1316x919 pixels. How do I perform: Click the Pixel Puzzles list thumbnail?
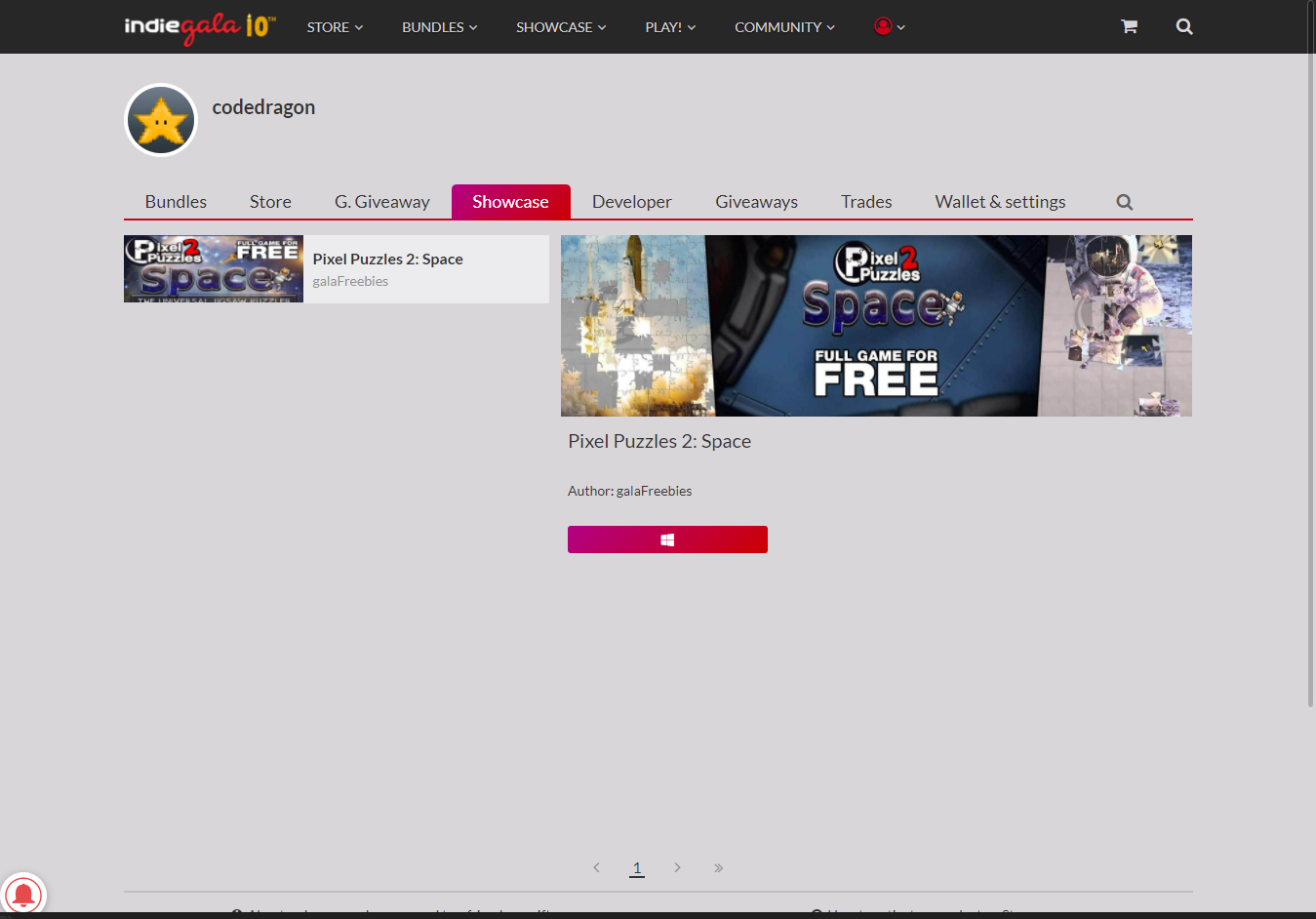[x=214, y=269]
